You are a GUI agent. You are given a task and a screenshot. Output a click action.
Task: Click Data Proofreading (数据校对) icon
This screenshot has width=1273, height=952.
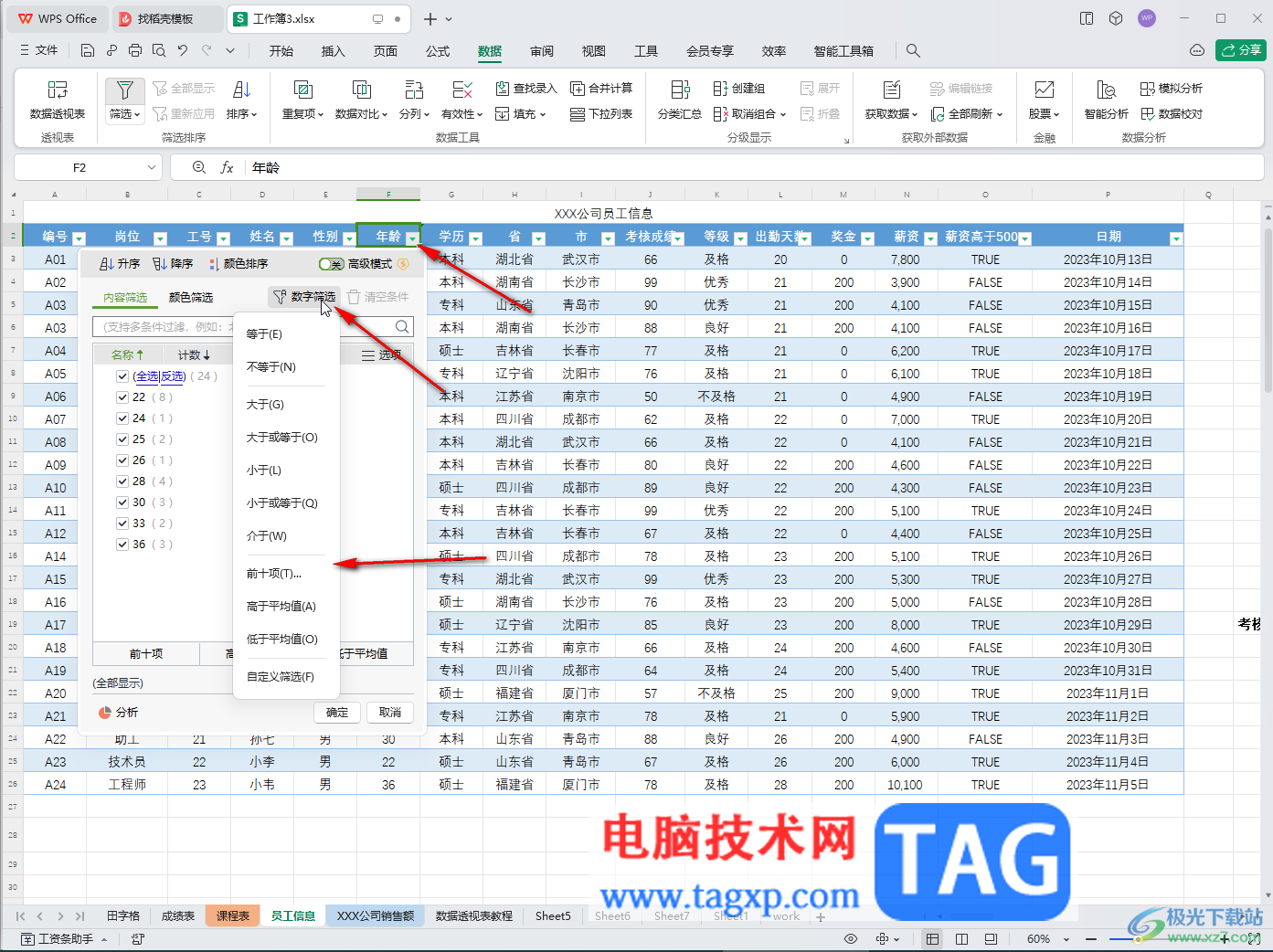pos(1148,114)
